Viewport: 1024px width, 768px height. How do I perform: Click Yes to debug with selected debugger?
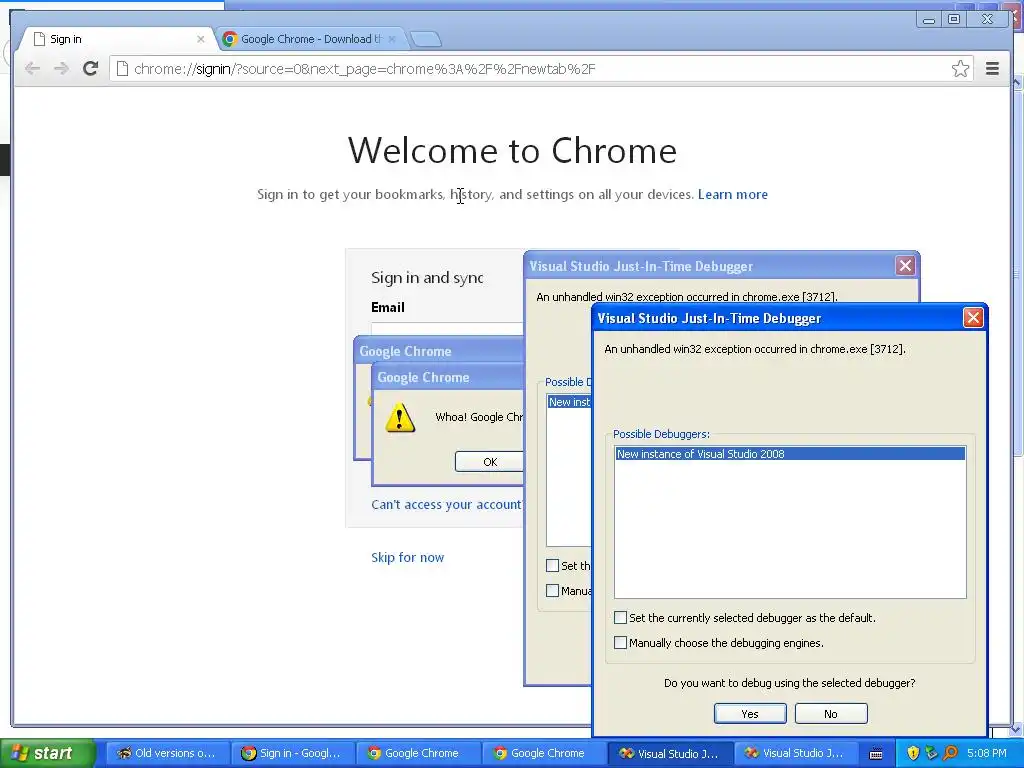coord(750,714)
